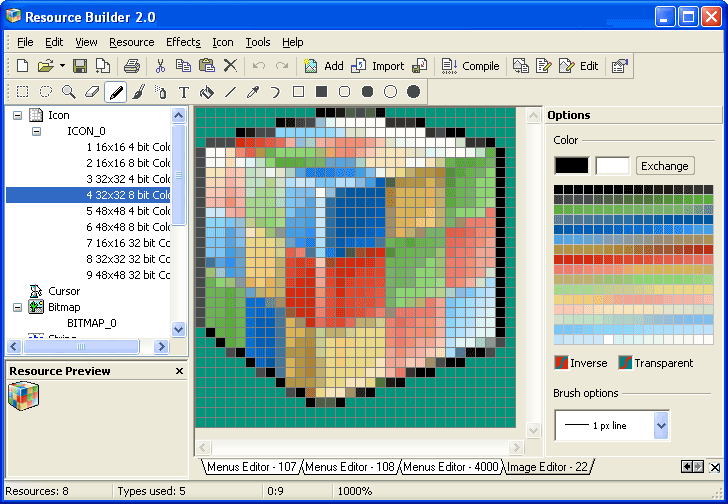The image size is (728, 504).
Task: Open the Effects menu
Action: pos(183,42)
